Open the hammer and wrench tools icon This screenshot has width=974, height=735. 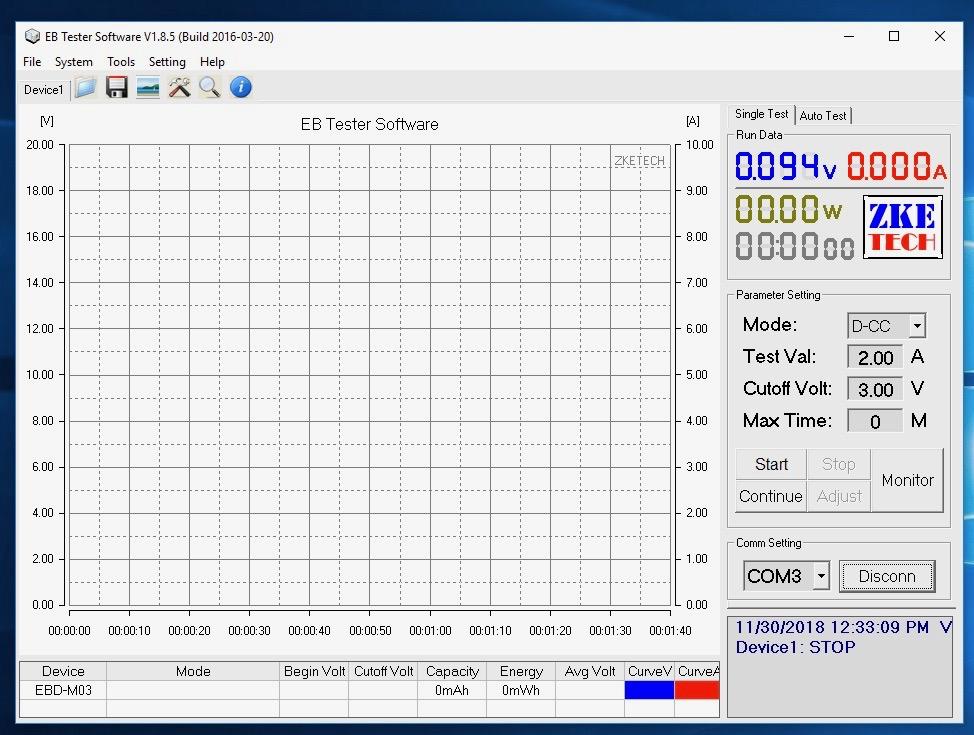(179, 88)
